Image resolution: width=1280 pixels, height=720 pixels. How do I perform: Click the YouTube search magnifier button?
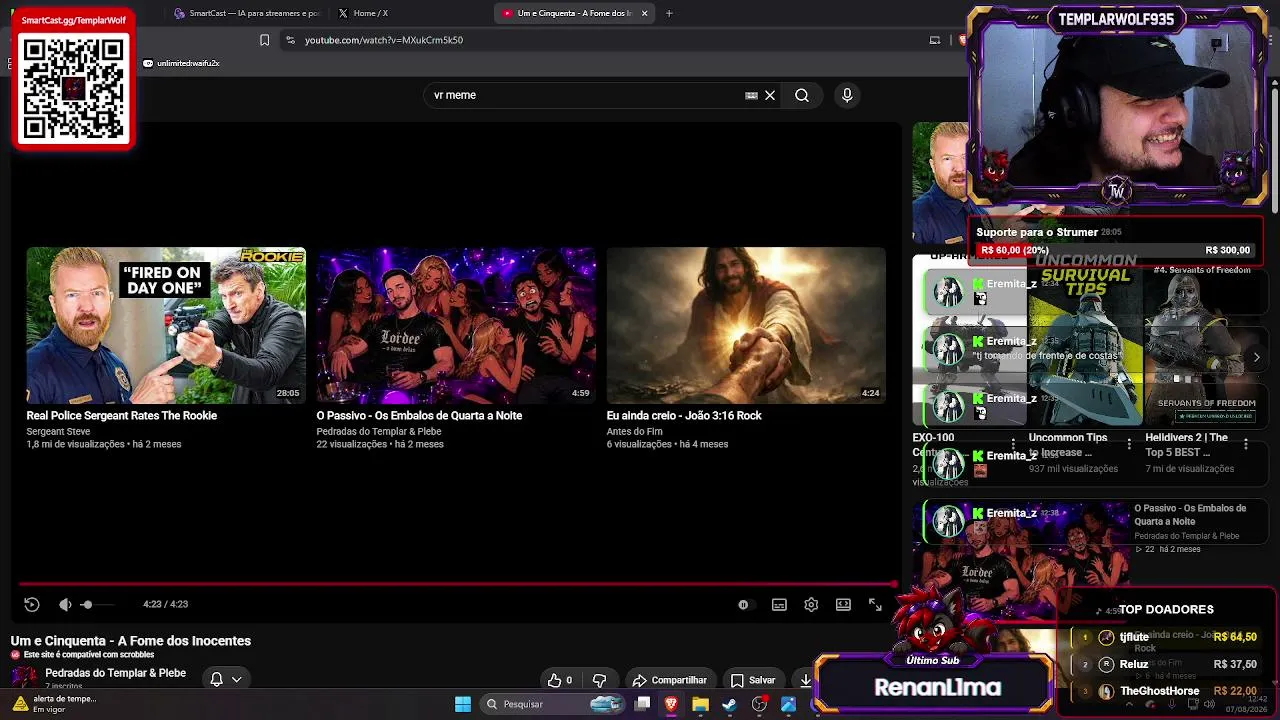pos(802,95)
